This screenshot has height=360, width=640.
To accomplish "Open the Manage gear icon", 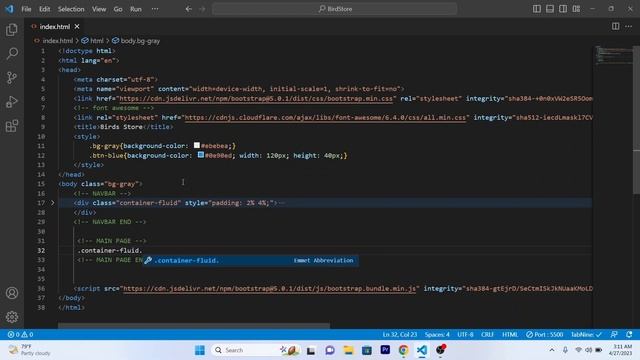I will [12, 317].
